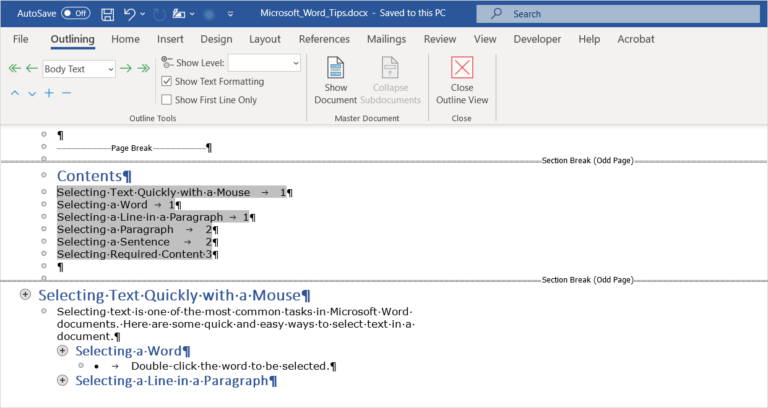Expand the Selecting Text Quickly with a Mouse heading
The height and width of the screenshot is (408, 768).
pos(25,296)
